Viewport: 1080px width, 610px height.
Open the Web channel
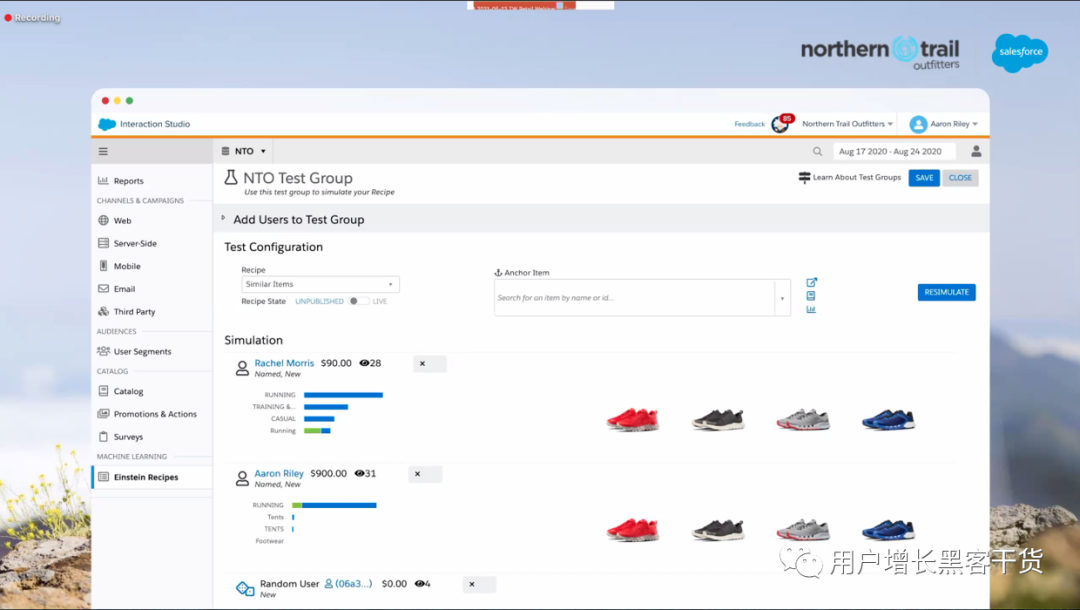[x=123, y=221]
